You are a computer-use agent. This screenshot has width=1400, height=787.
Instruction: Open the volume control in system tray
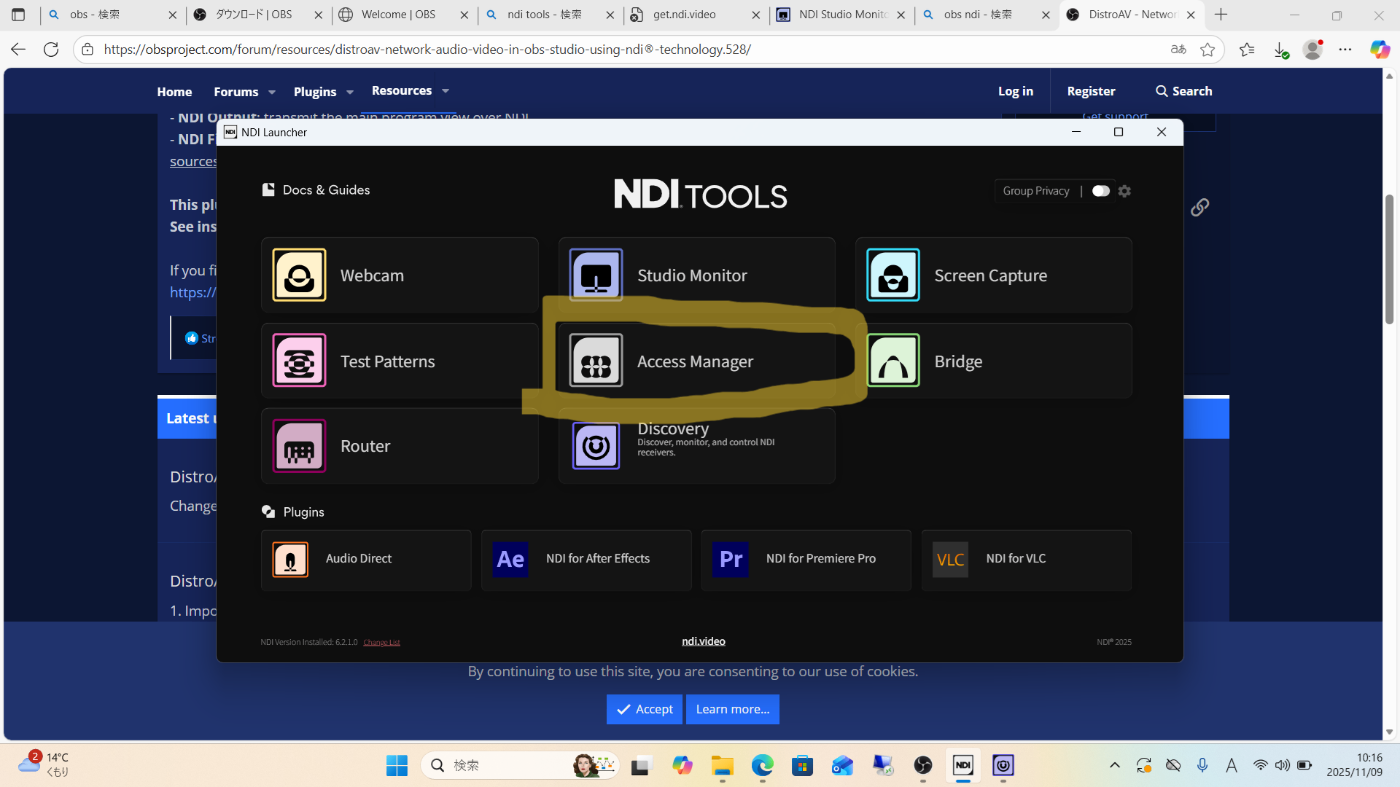pyautogui.click(x=1282, y=765)
